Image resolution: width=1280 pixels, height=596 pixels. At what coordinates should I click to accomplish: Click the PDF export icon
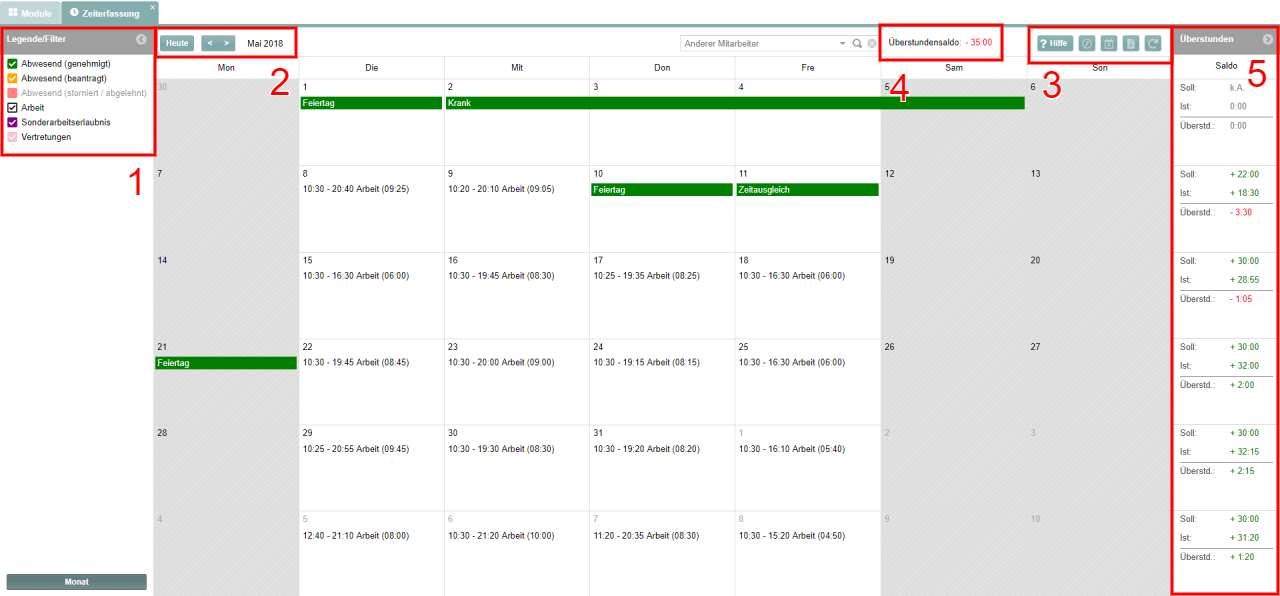pyautogui.click(x=1131, y=43)
